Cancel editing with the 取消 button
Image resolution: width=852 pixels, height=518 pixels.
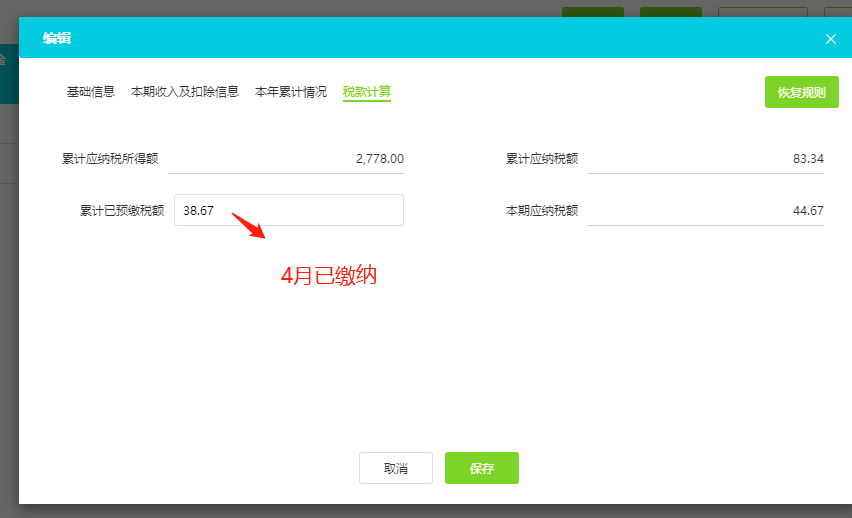396,468
